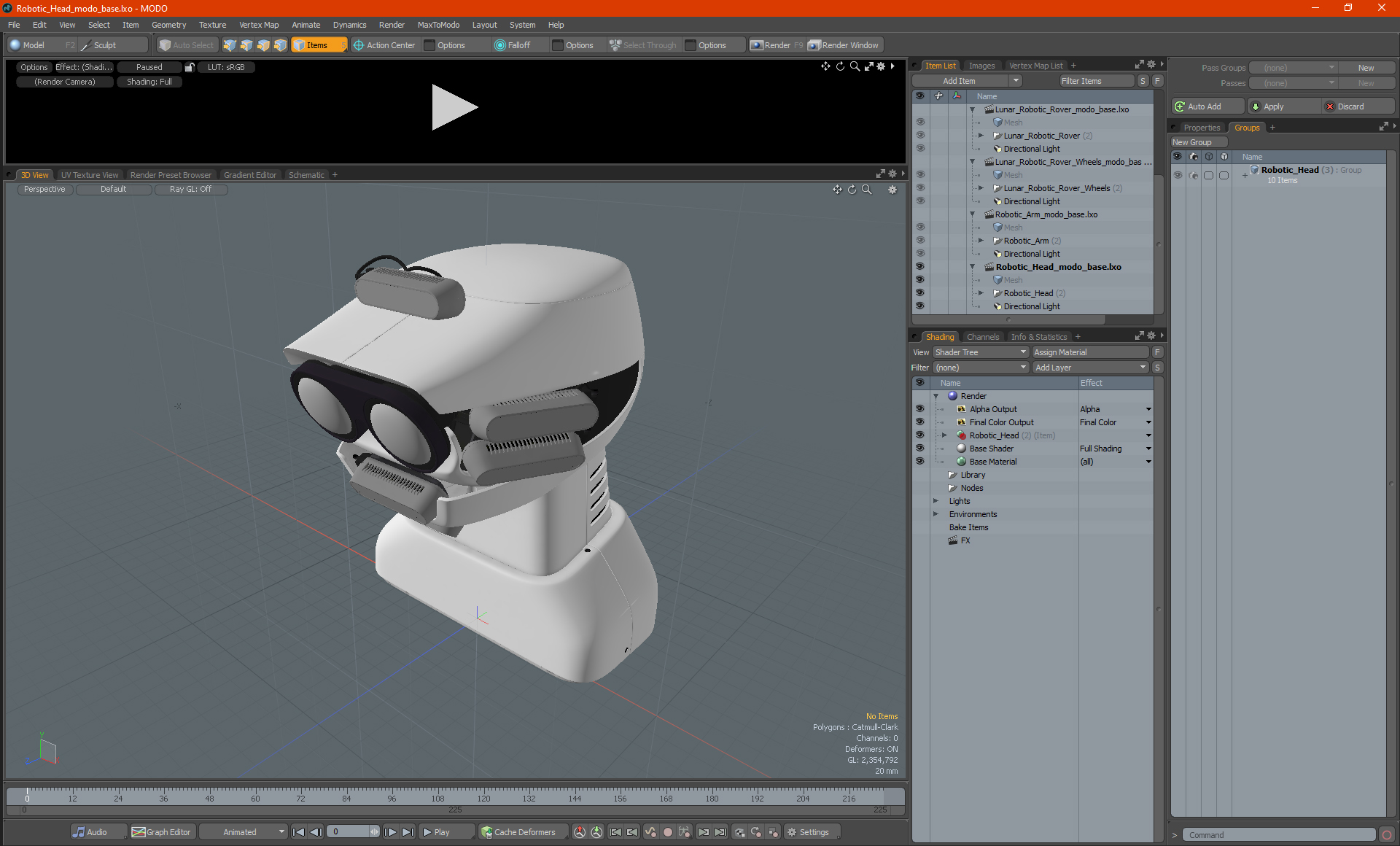The image size is (1400, 846).
Task: Switch to the Schematic tab
Action: coord(306,175)
